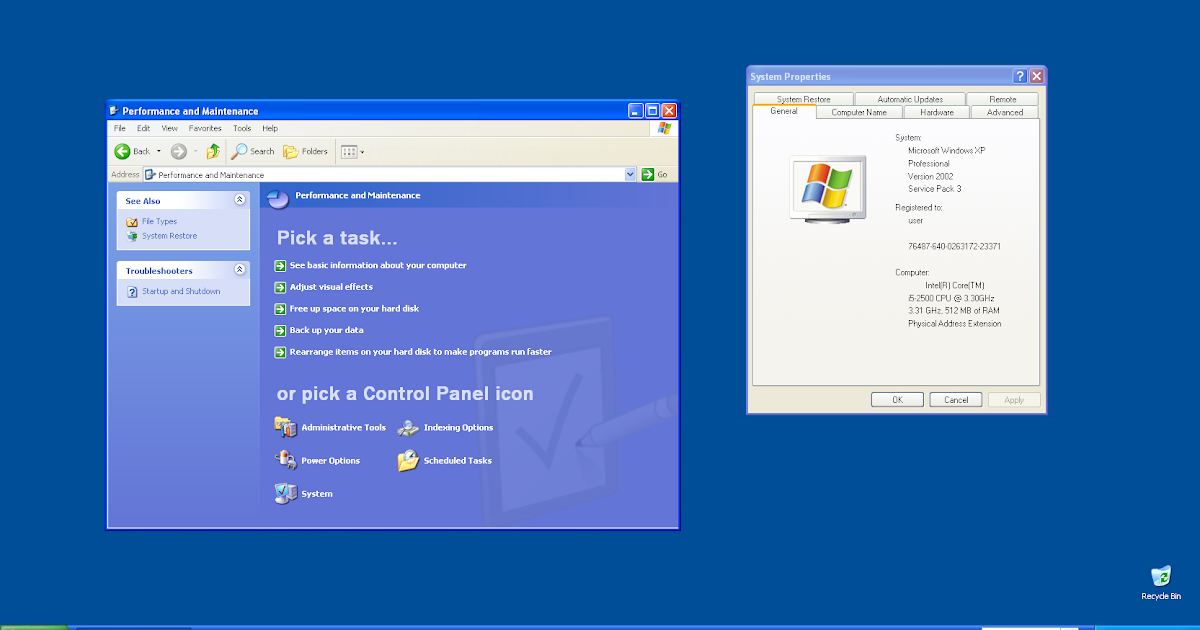The height and width of the screenshot is (630, 1200).
Task: Open Indexing Options icon
Action: (x=408, y=427)
